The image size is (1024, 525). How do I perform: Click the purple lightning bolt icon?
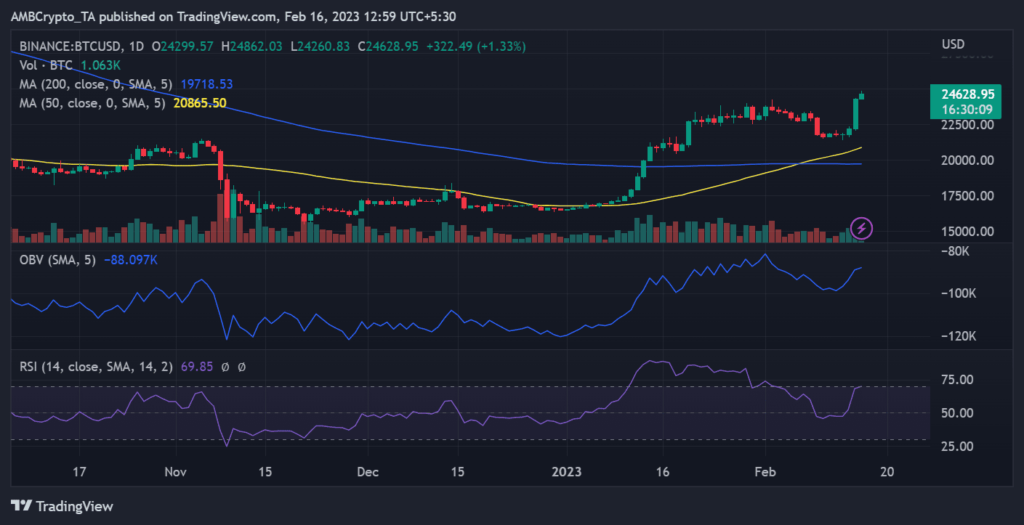(861, 228)
